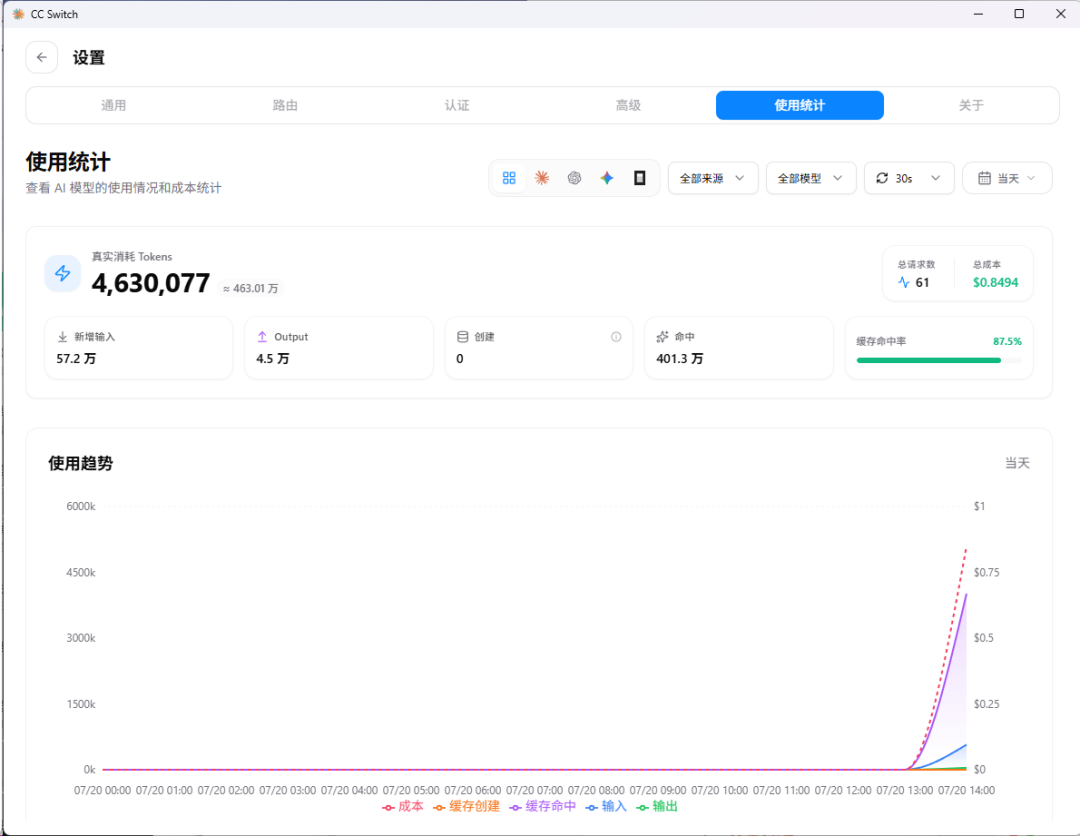This screenshot has width=1080, height=836.
Task: Toggle the 输出 legend series
Action: 657,806
